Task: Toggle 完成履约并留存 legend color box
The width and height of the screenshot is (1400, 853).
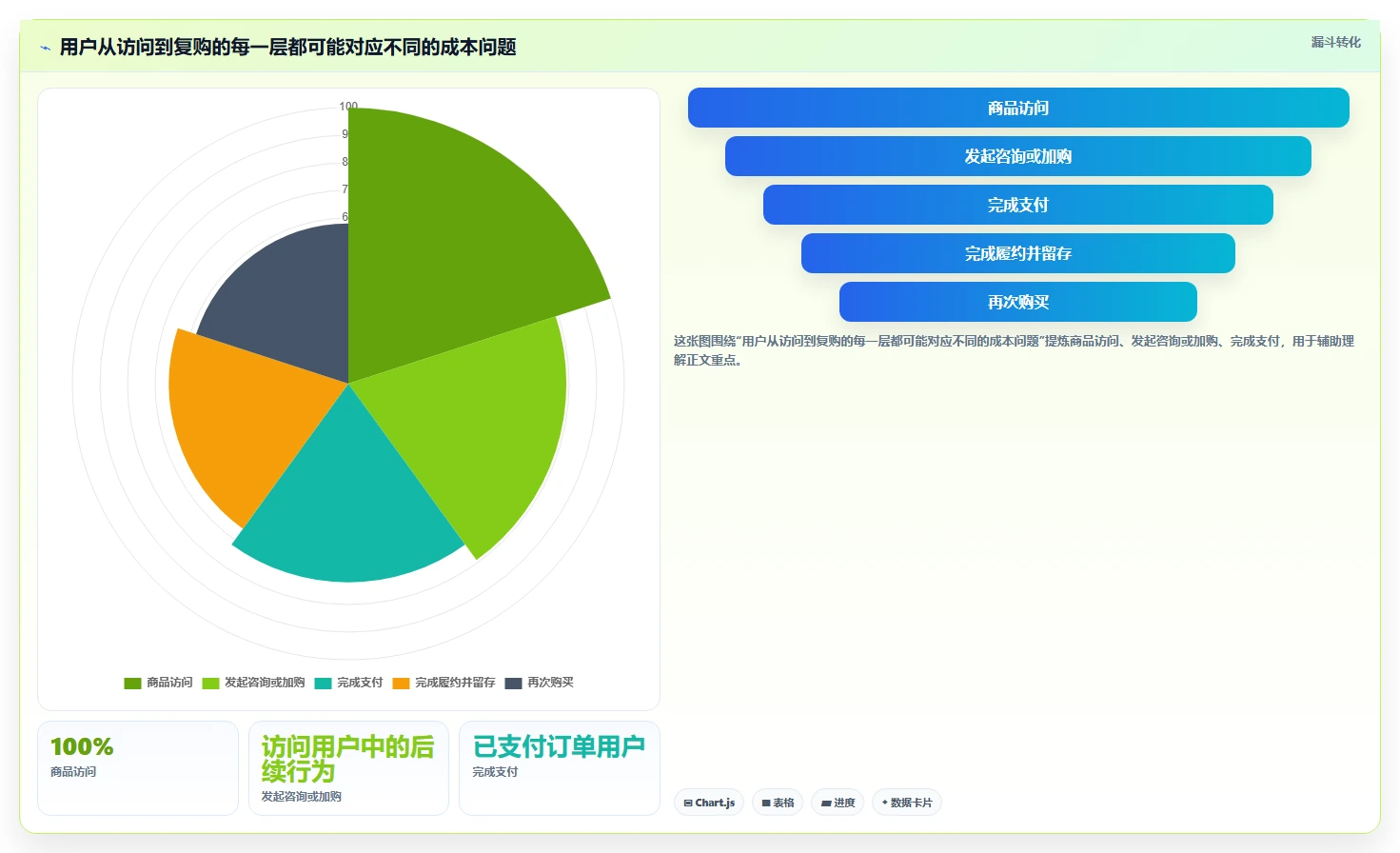Action: (401, 683)
